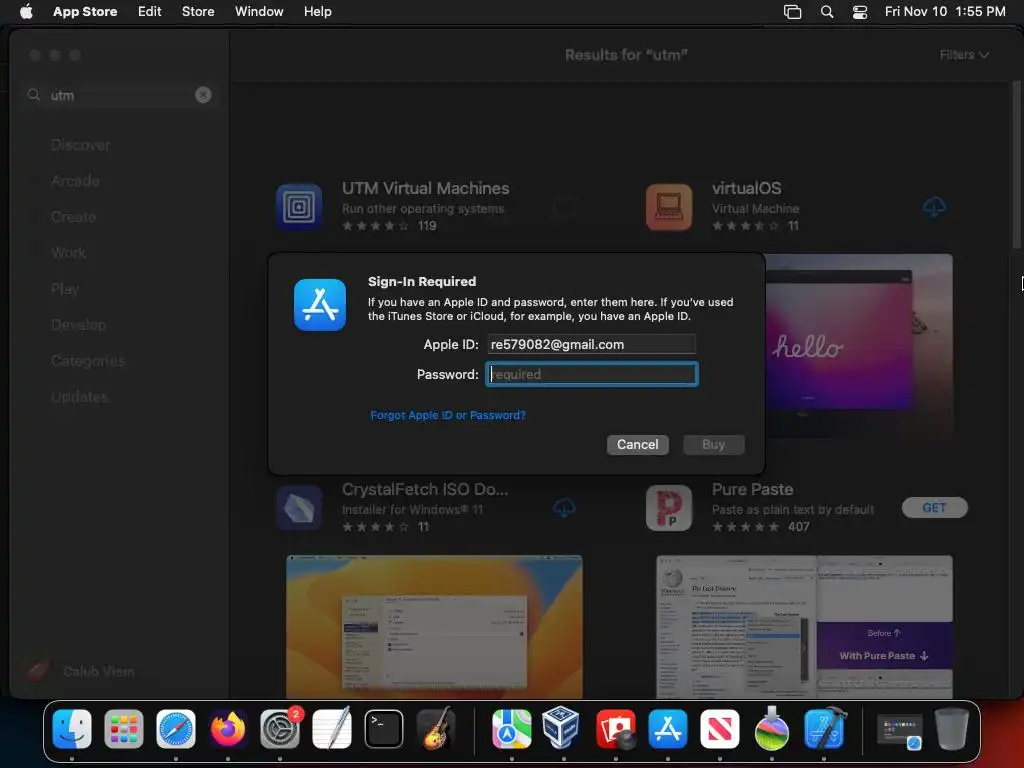
Task: Open the Store menu
Action: tap(198, 11)
